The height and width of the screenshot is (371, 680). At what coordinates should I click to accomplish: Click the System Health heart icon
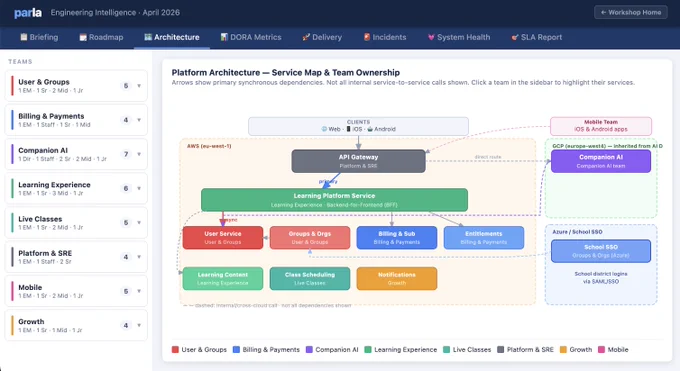pos(431,37)
